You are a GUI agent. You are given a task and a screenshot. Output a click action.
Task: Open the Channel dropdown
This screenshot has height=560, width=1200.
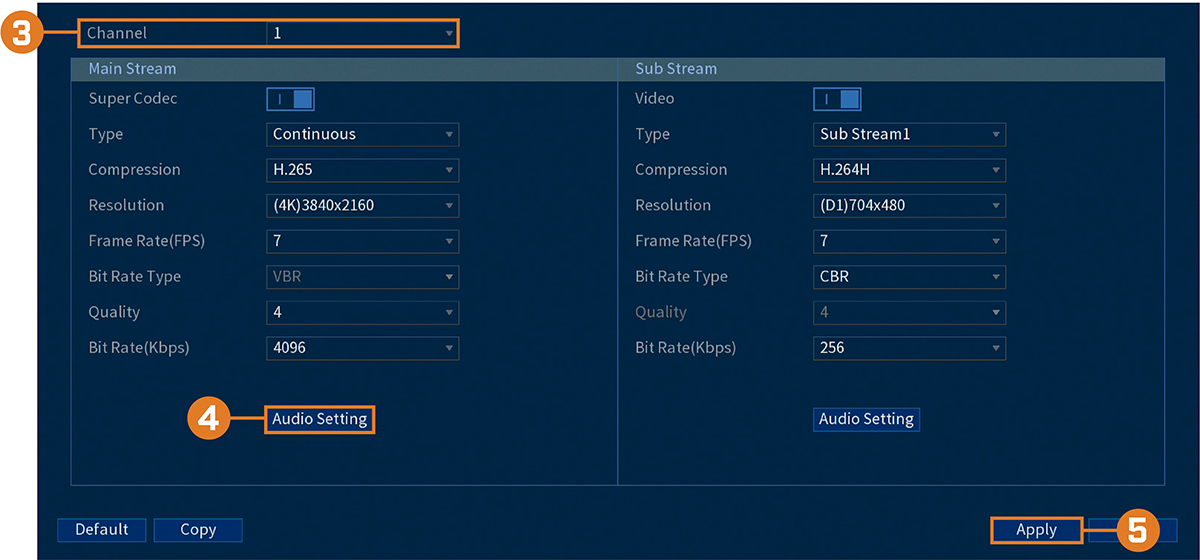coord(362,33)
